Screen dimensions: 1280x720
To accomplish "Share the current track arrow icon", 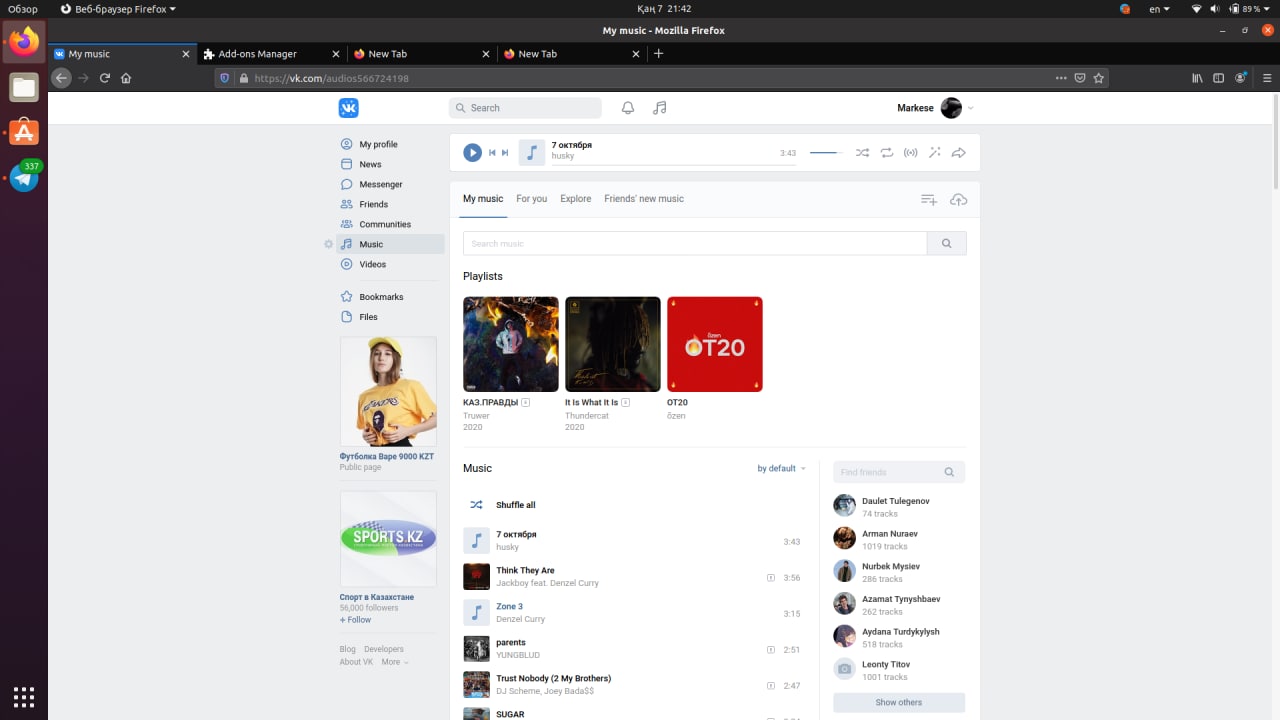I will pos(958,153).
